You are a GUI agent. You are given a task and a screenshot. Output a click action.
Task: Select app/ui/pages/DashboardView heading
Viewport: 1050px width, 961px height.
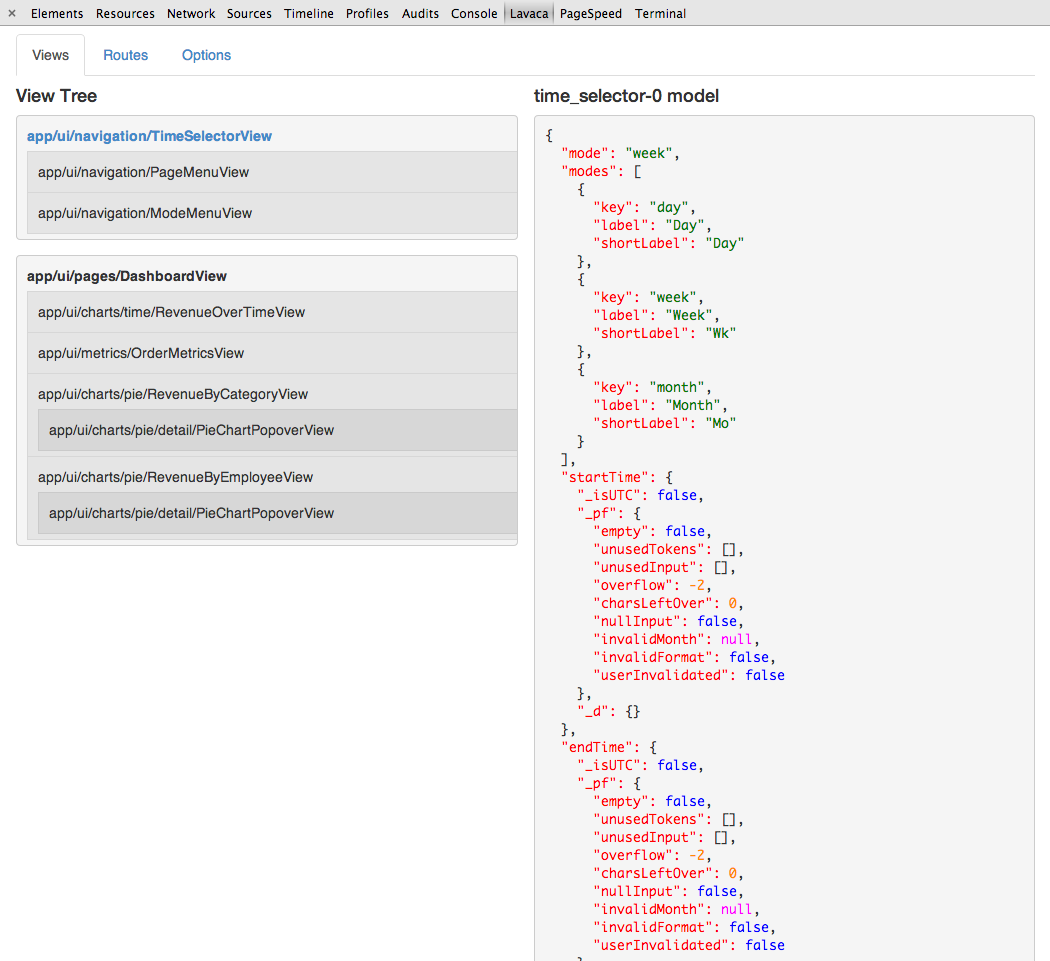(127, 276)
